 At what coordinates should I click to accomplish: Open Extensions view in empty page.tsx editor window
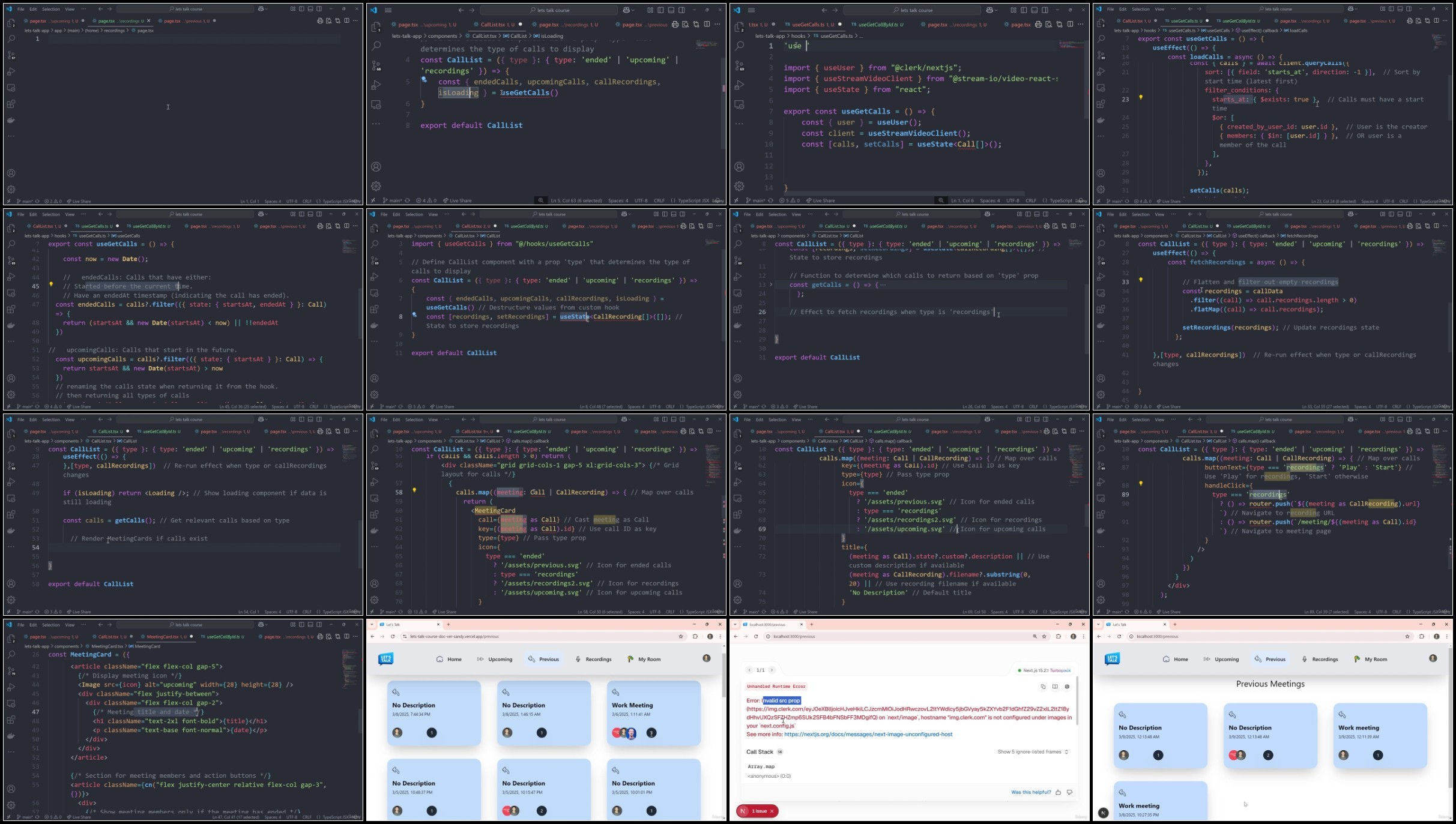pyautogui.click(x=11, y=104)
